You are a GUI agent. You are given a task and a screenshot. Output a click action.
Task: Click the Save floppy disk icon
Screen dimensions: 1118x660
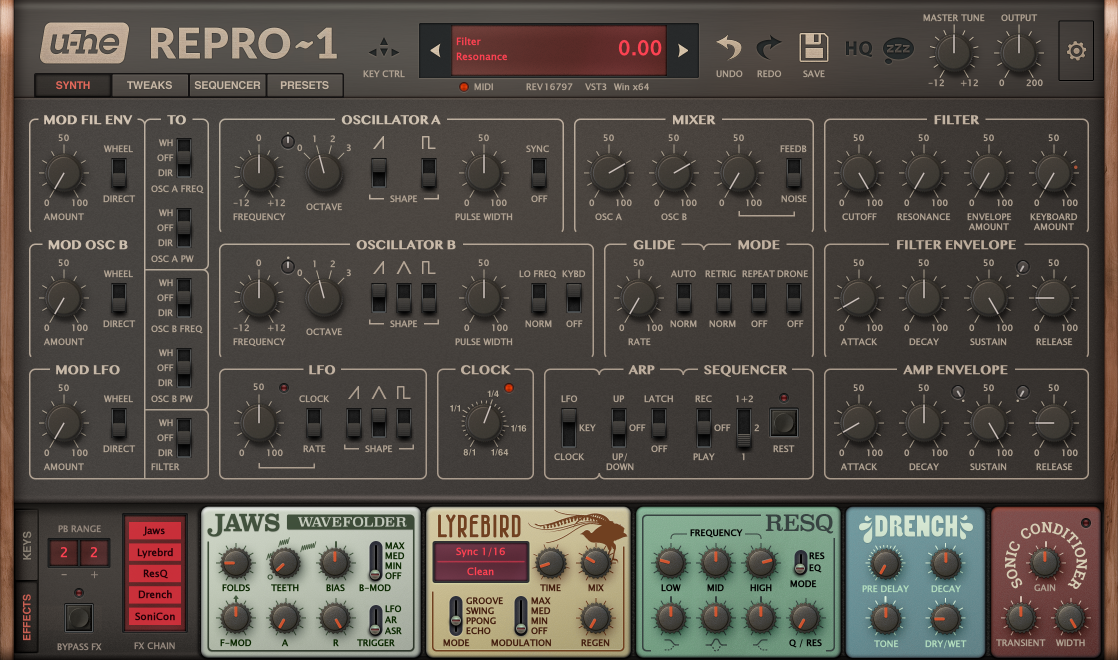coord(813,48)
